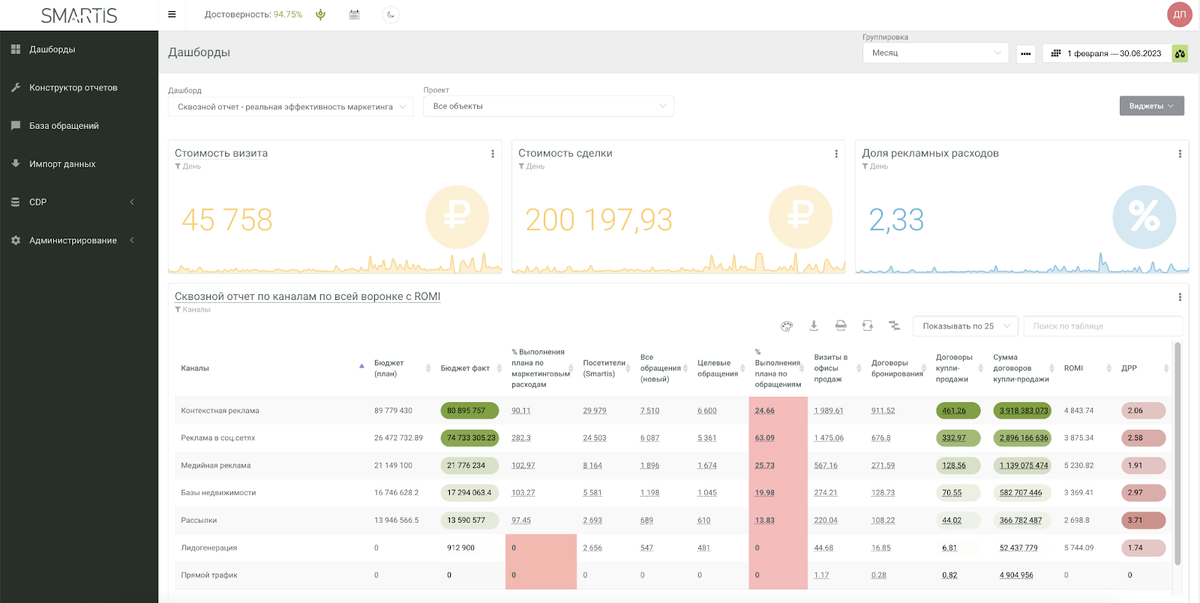The image size is (1200, 603).
Task: Open the calendar icon in the top bar
Action: (354, 15)
